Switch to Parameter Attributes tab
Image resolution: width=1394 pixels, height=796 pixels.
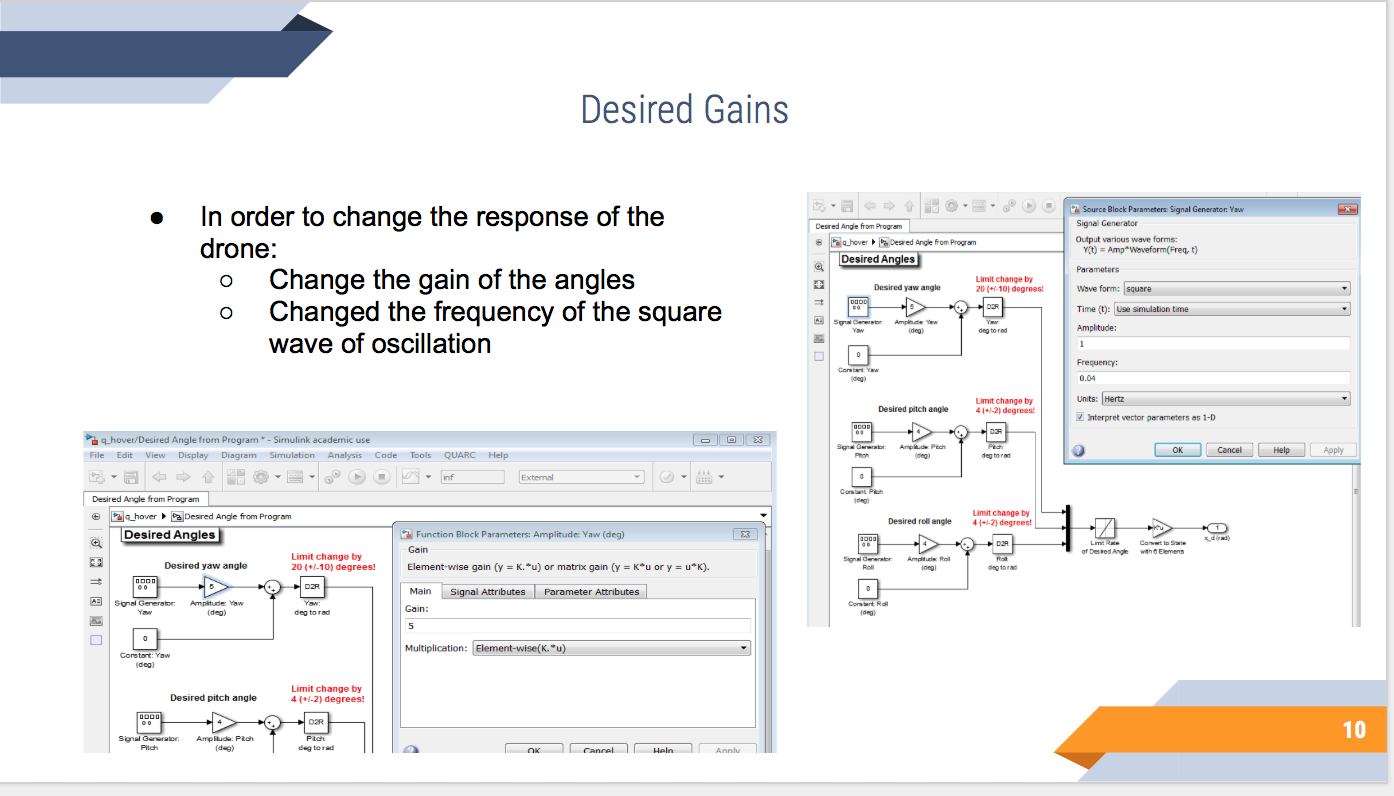click(592, 592)
